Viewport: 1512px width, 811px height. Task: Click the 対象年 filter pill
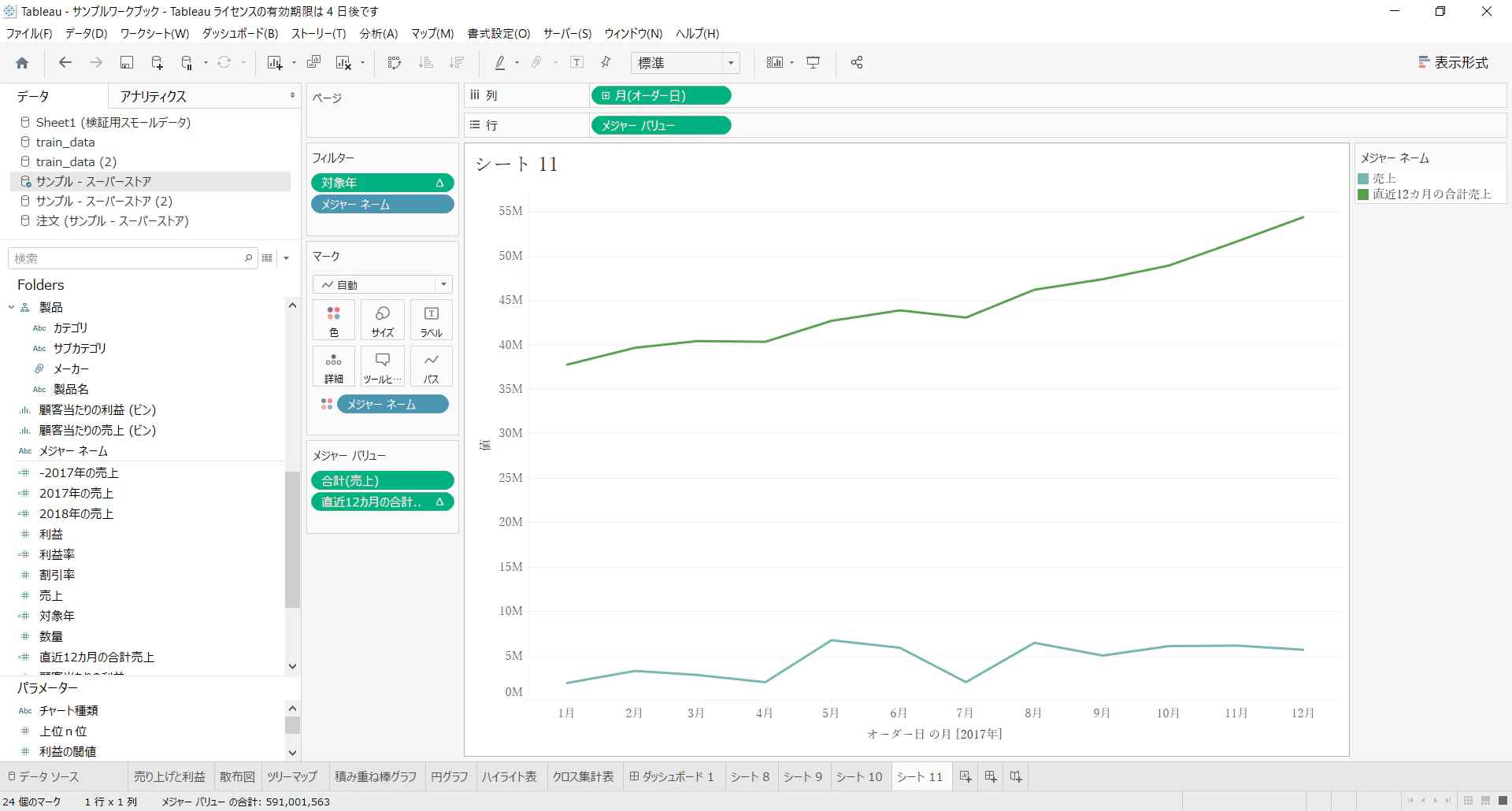click(383, 183)
